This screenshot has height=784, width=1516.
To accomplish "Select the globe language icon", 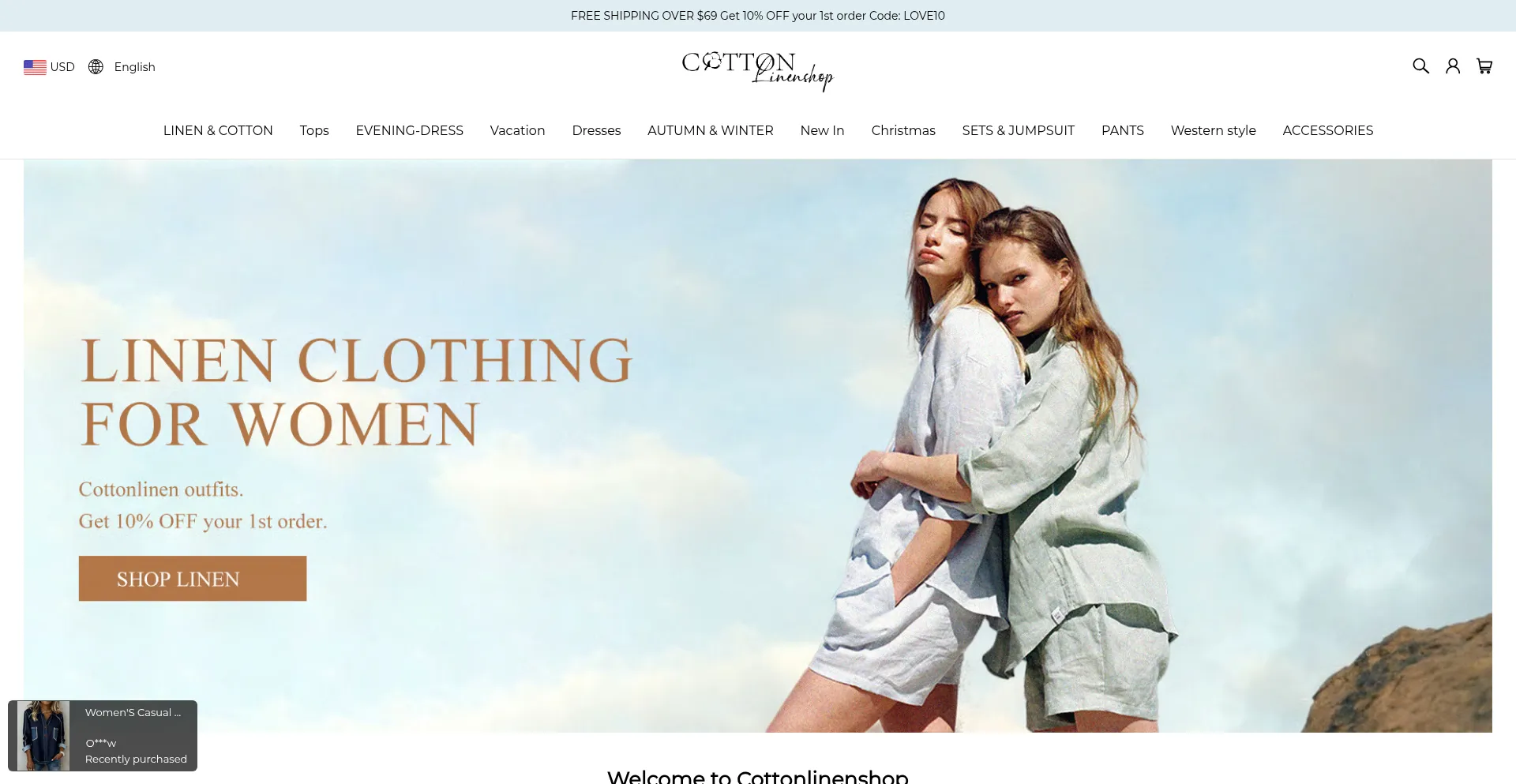I will click(96, 67).
